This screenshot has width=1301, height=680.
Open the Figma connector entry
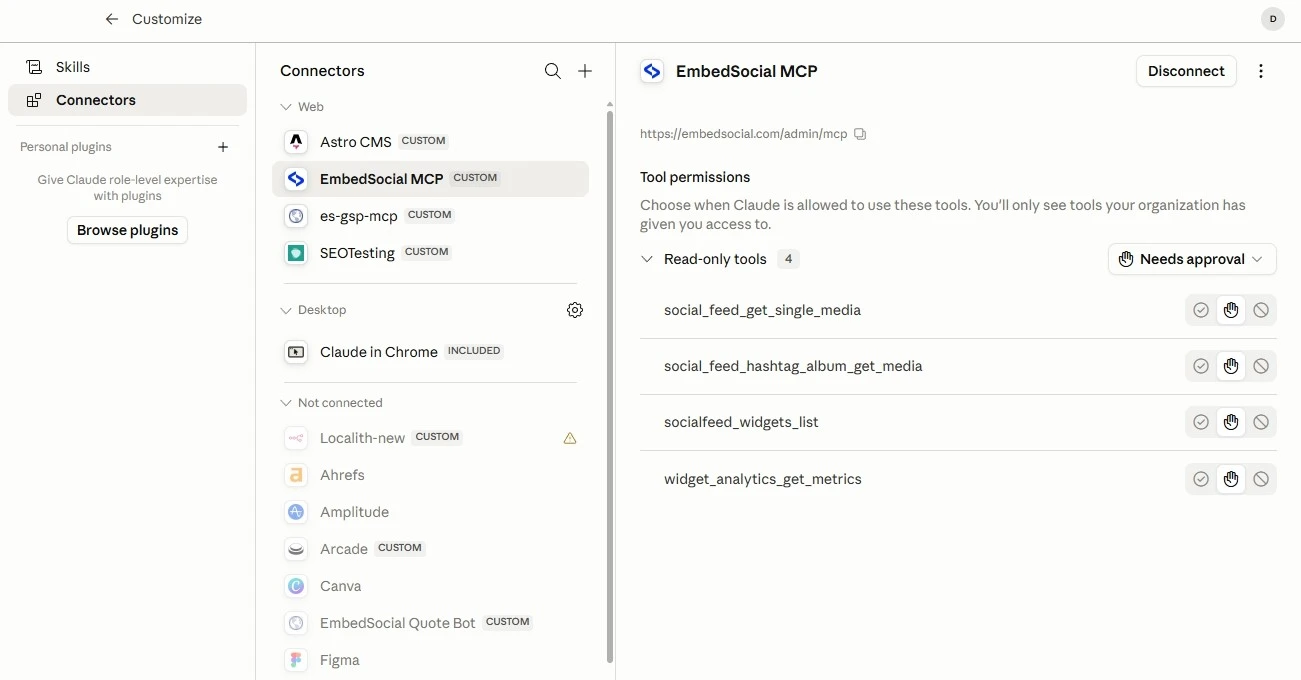point(430,660)
